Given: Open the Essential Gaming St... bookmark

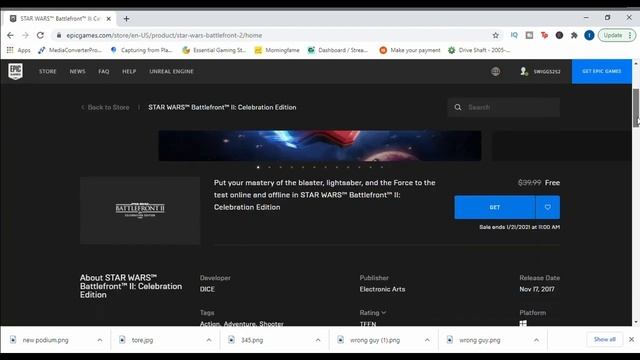Looking at the screenshot, I should (x=214, y=50).
